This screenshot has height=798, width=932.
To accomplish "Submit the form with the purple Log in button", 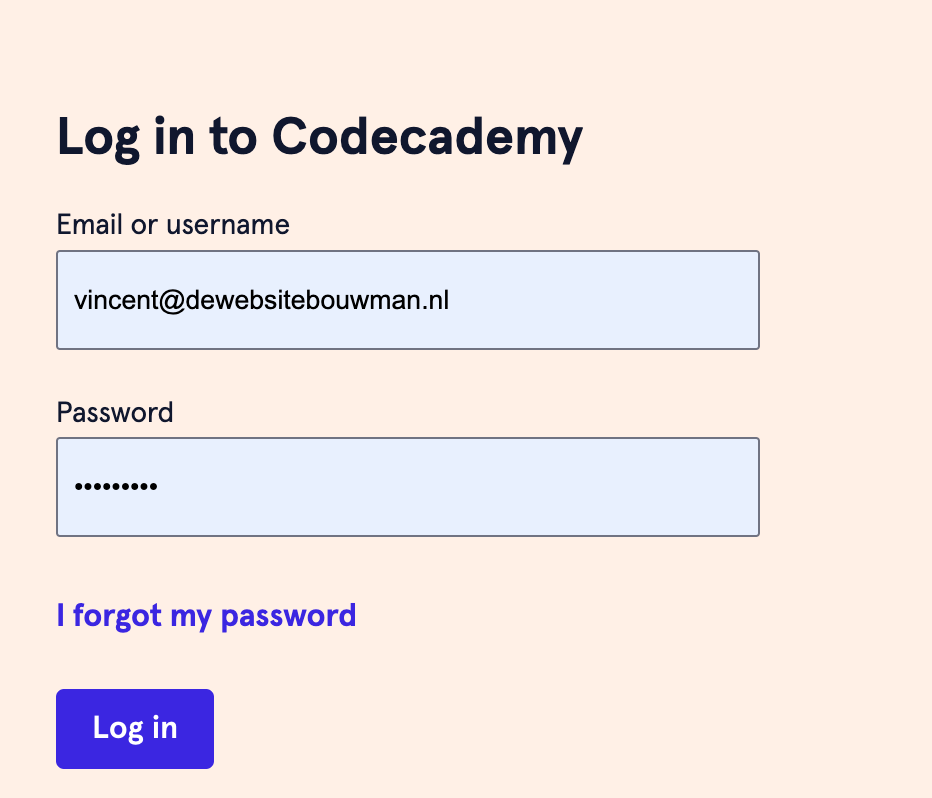I will point(135,728).
